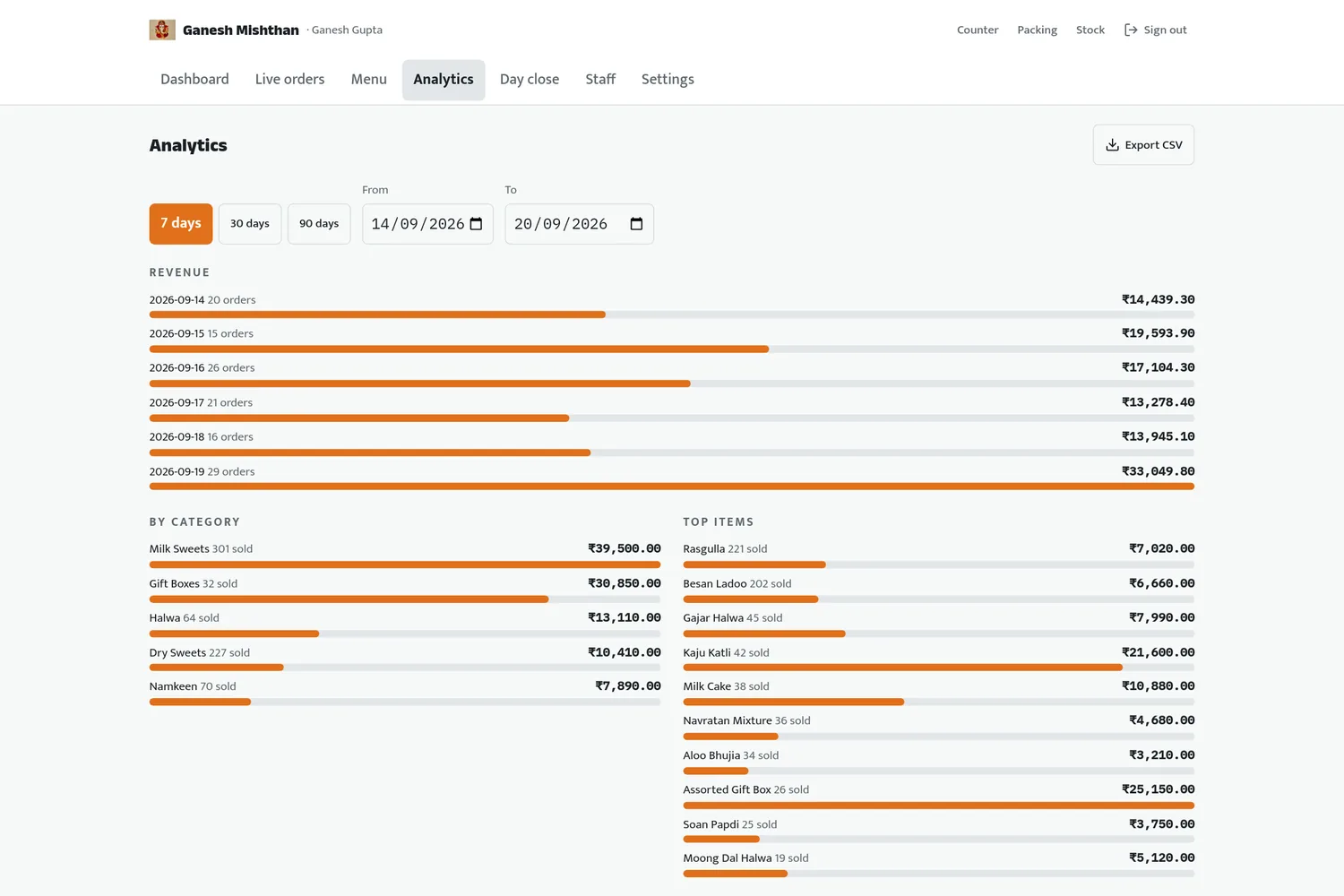Screen dimensions: 1344x896
Task: Click the ₹30,850.00 category value
Action: [625, 583]
